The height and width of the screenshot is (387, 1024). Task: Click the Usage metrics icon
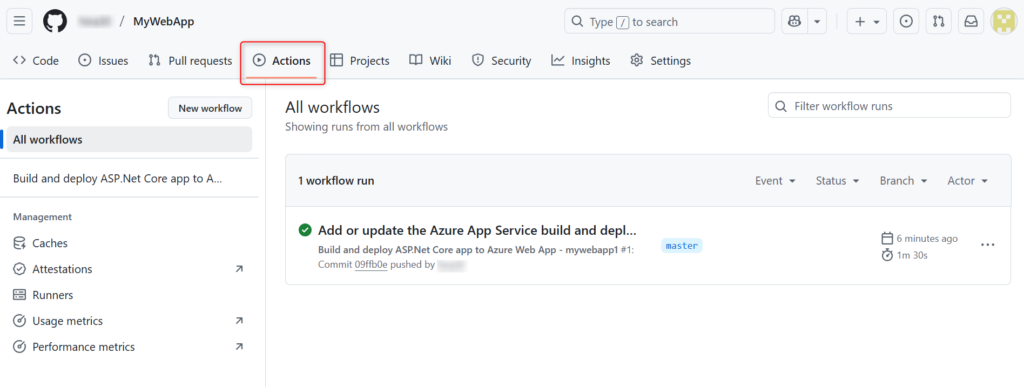click(x=20, y=321)
